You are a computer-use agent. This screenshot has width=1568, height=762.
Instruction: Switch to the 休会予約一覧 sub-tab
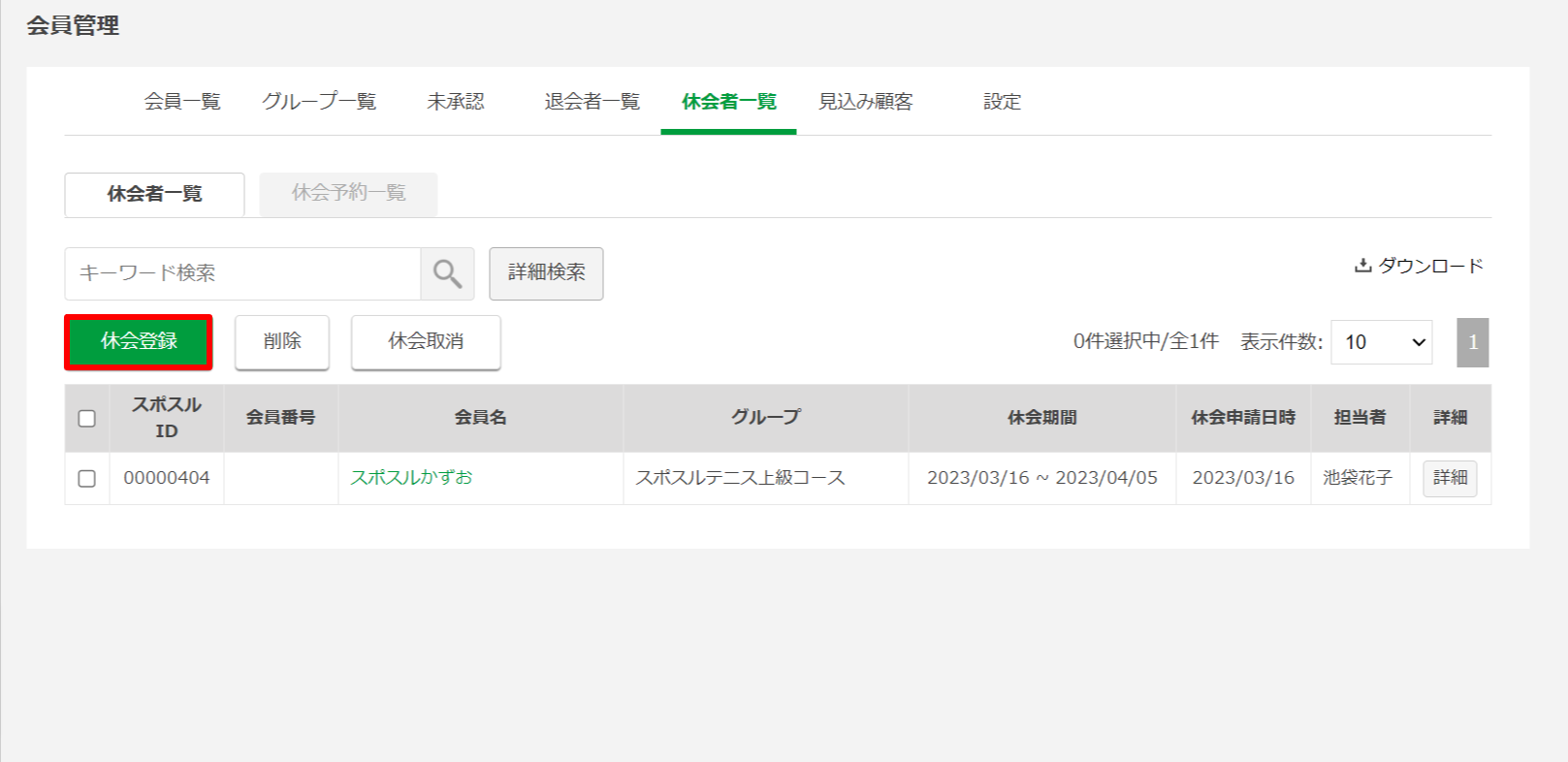[348, 193]
